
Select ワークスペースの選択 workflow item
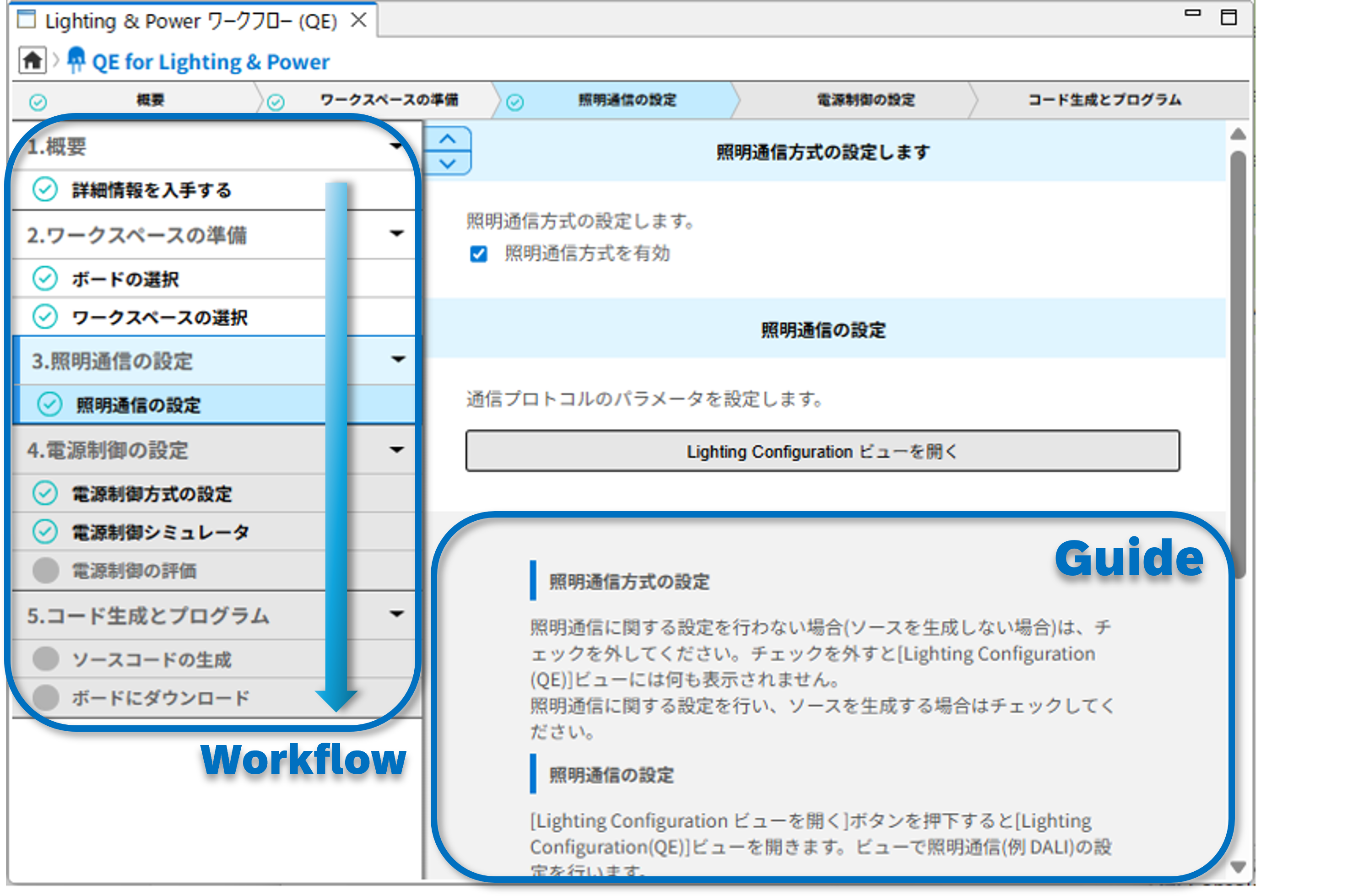click(160, 317)
